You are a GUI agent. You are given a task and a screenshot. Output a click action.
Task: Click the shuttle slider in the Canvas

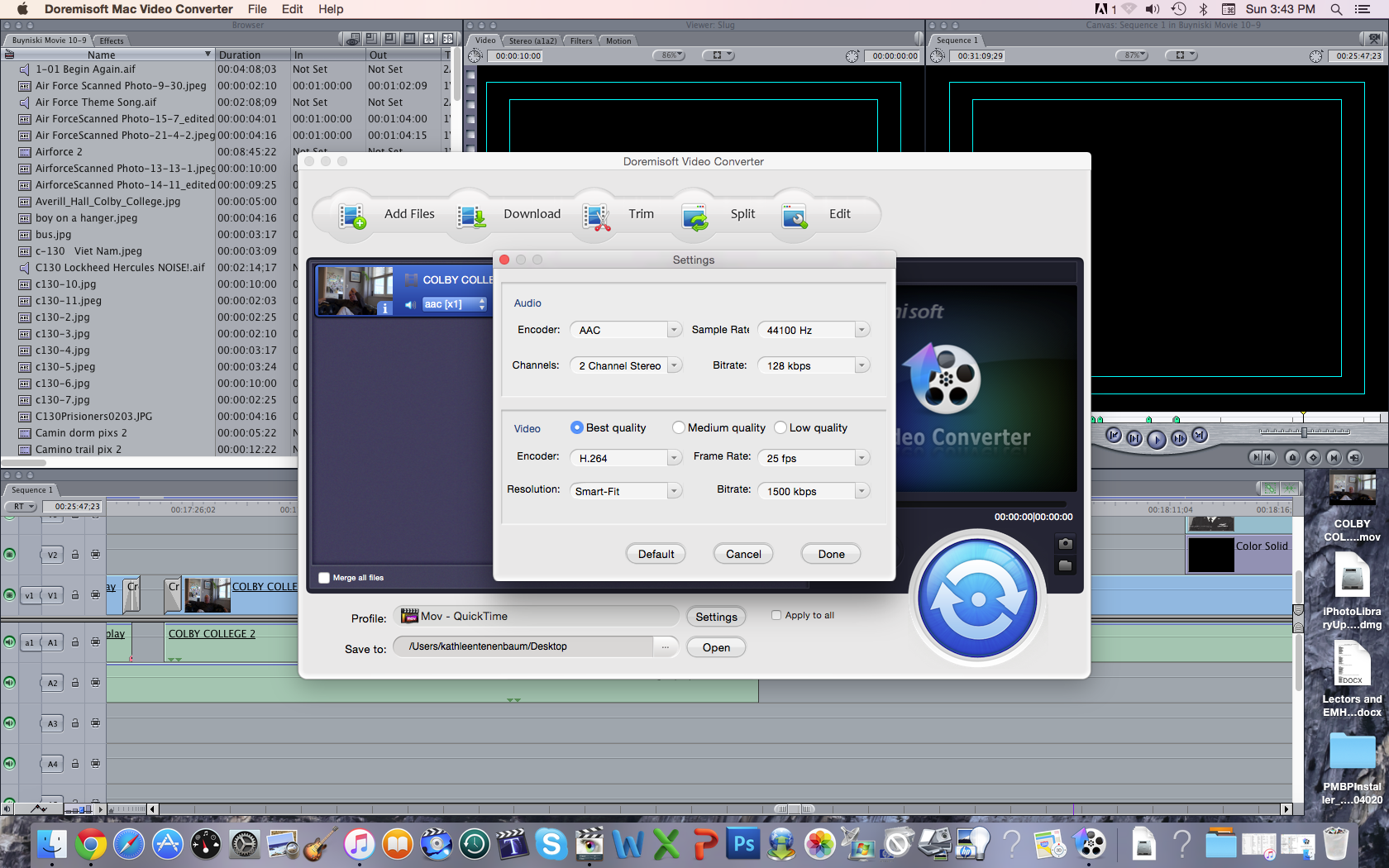pos(1304,432)
